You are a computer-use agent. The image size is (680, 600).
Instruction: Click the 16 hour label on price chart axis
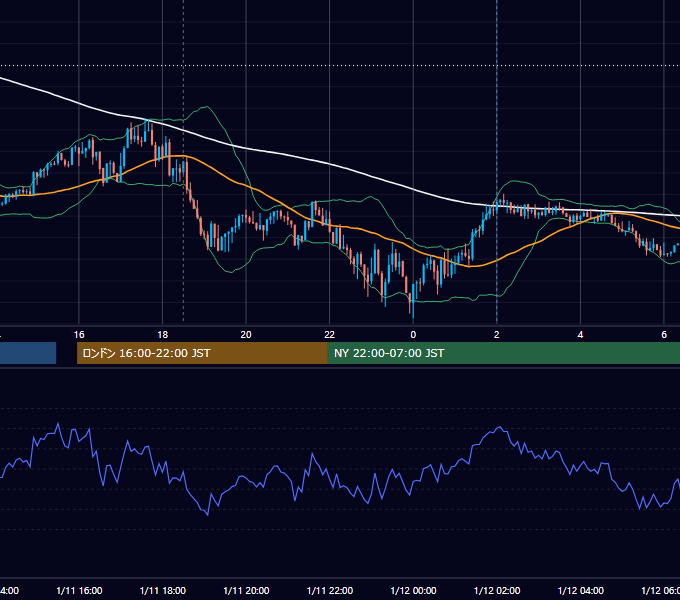tap(79, 335)
